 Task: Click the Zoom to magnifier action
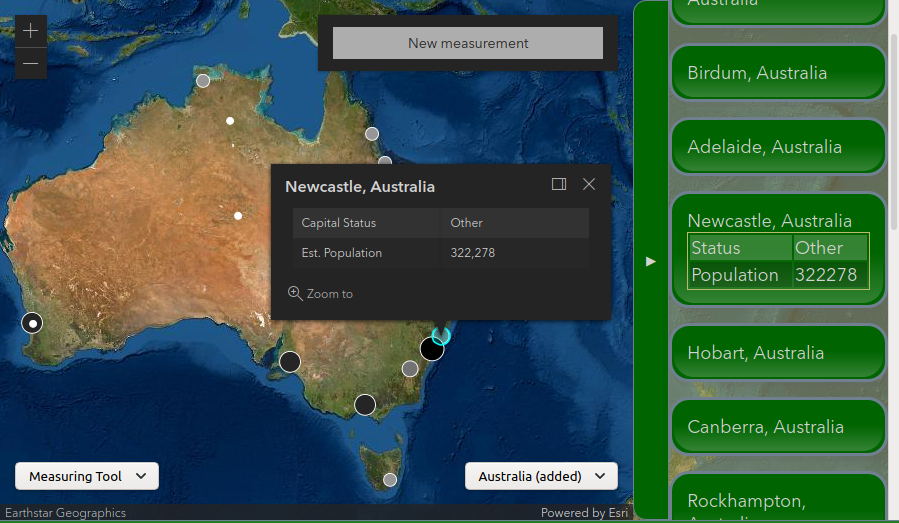tap(320, 294)
